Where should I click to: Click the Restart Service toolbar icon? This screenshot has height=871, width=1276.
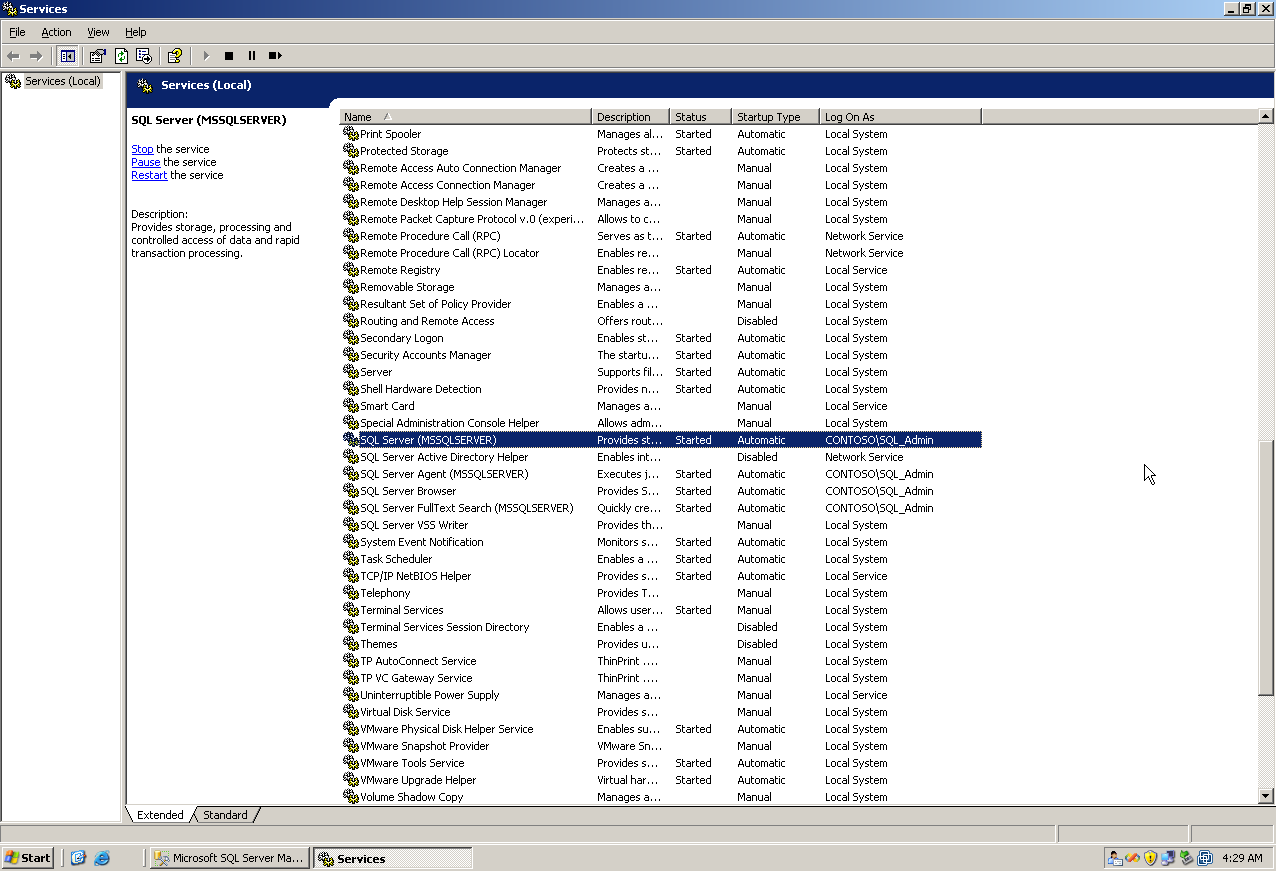click(275, 56)
